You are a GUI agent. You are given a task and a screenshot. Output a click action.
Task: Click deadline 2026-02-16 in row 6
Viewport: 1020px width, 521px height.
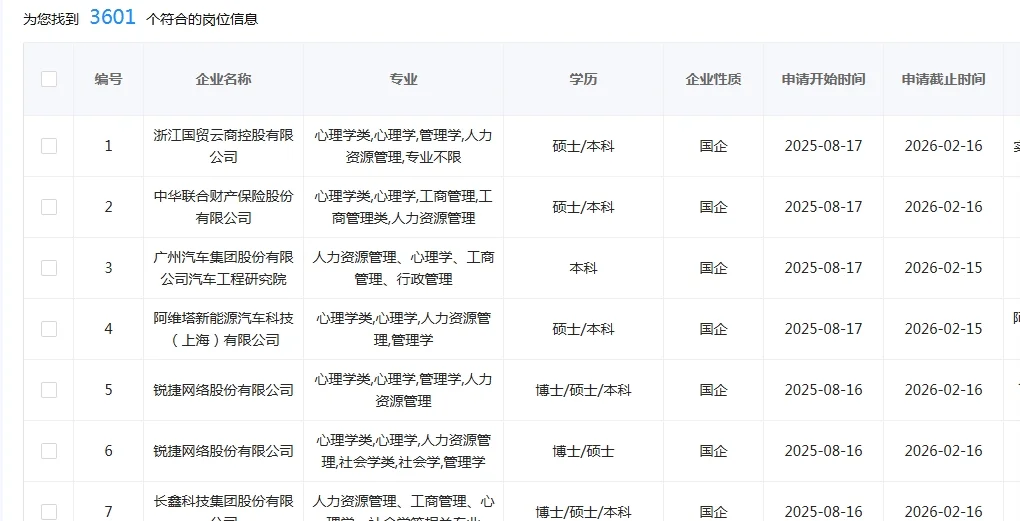[x=943, y=451]
